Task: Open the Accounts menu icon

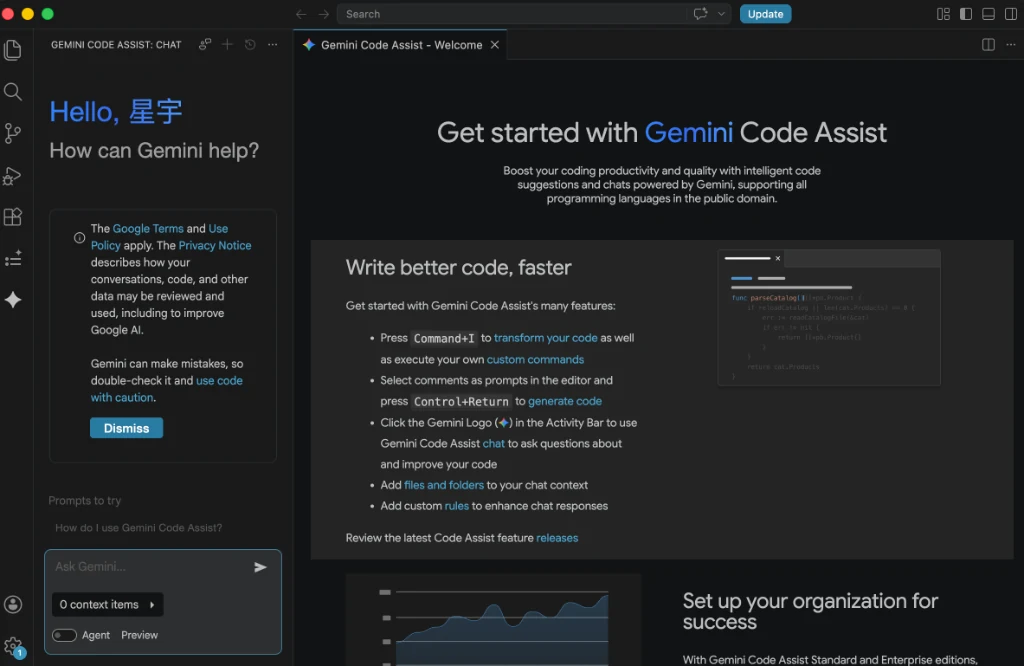Action: click(12, 605)
